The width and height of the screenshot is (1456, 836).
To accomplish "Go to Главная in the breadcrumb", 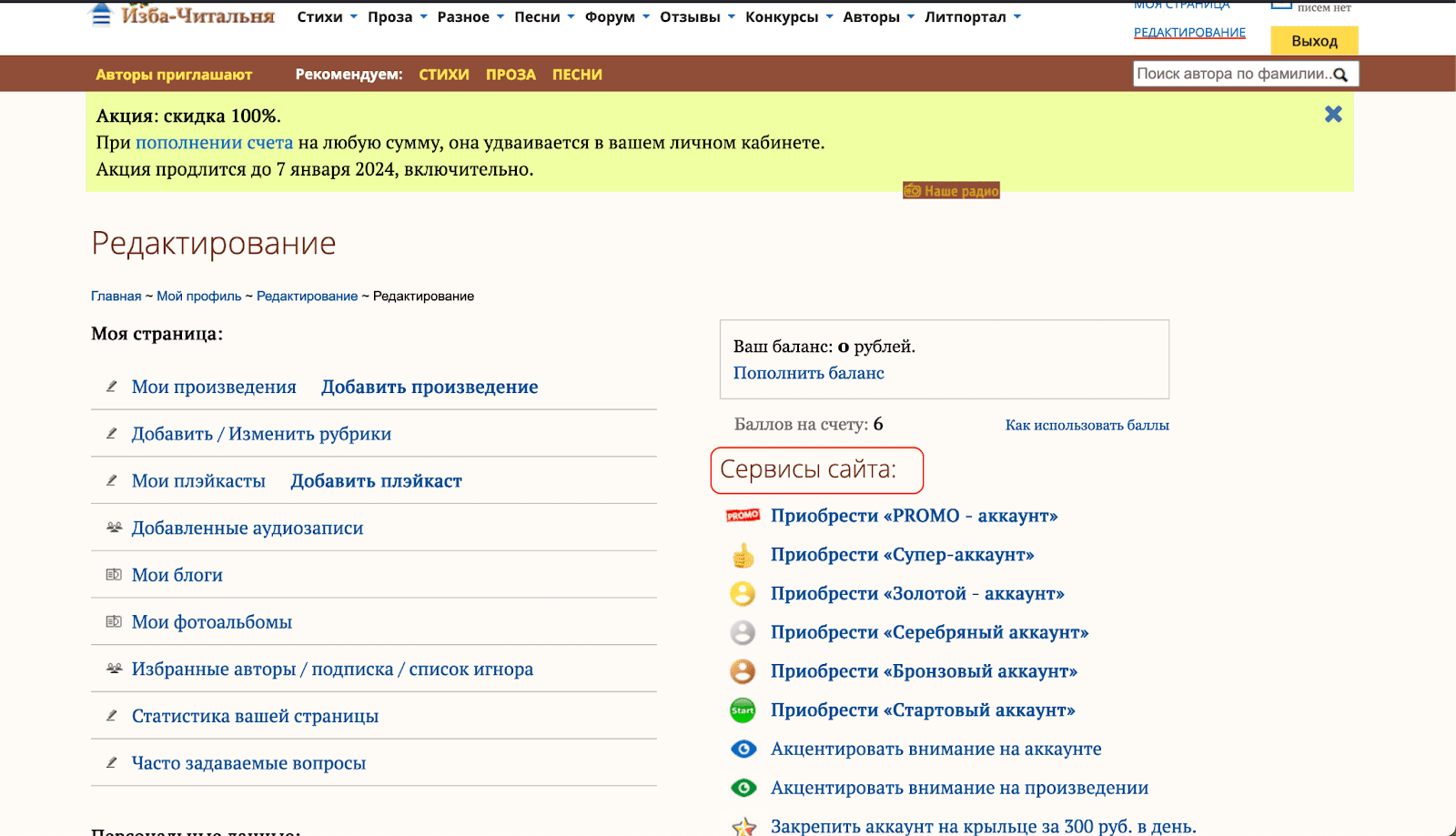I will pos(116,297).
